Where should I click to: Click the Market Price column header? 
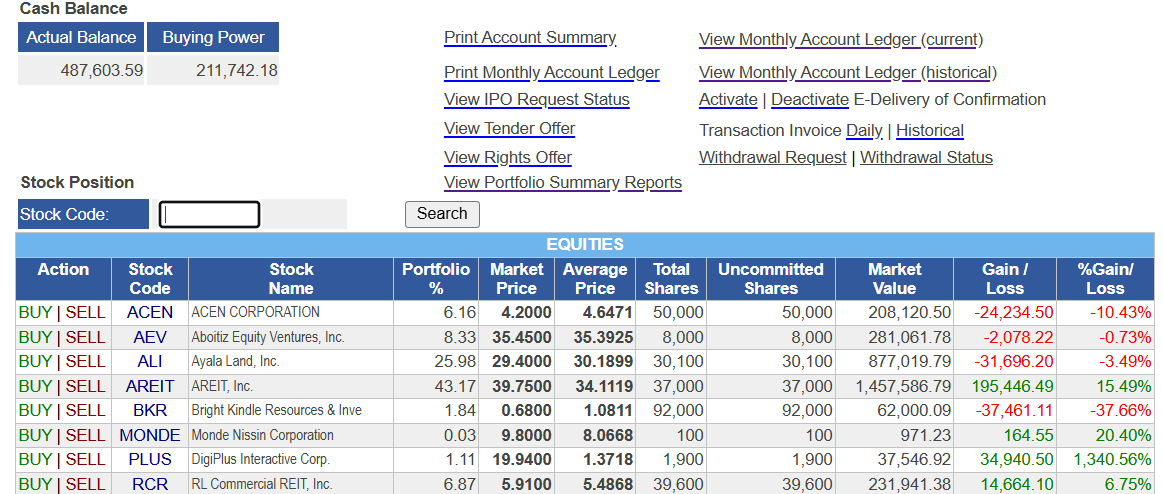(x=517, y=279)
